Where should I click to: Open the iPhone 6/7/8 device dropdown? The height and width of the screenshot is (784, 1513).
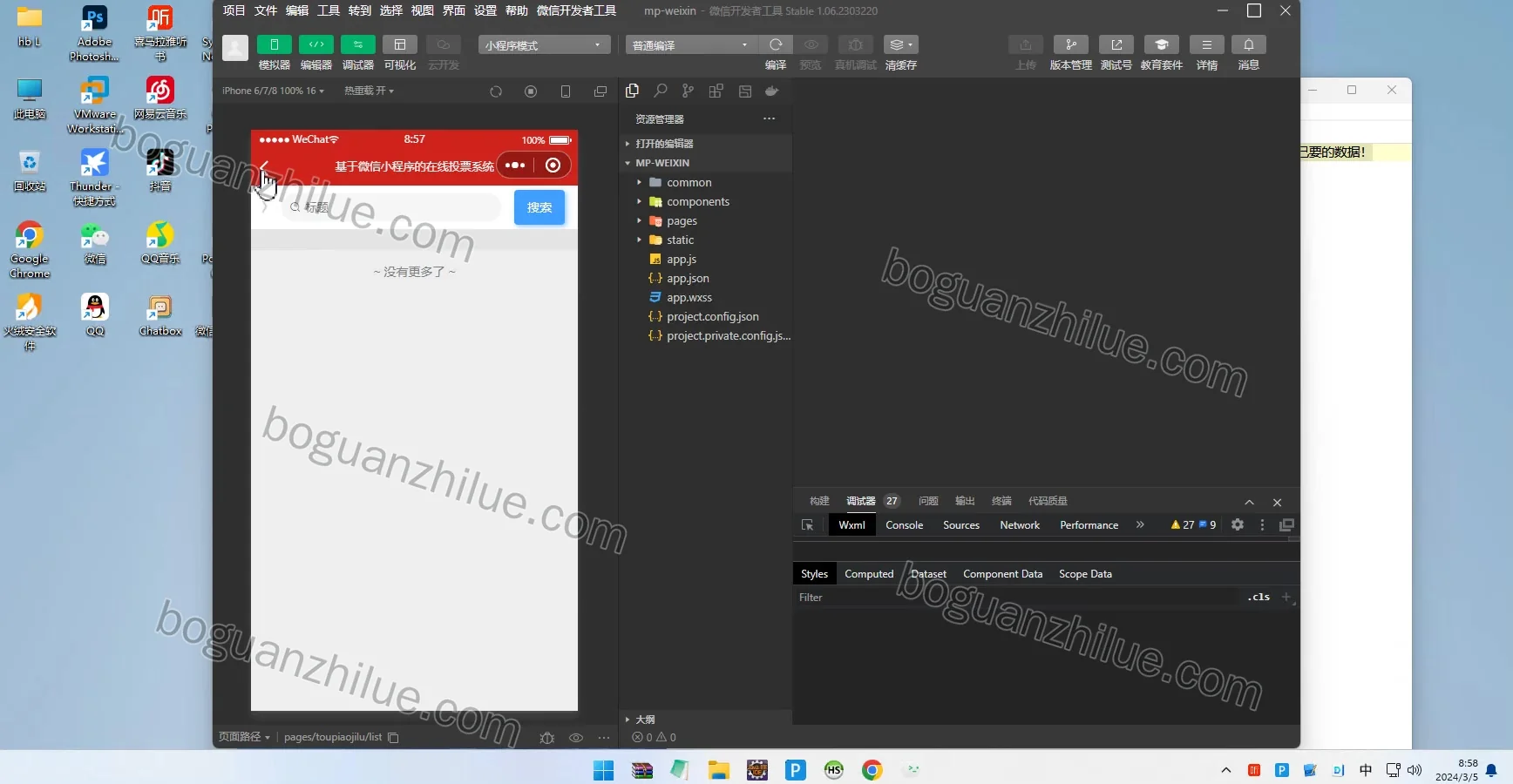tap(273, 91)
